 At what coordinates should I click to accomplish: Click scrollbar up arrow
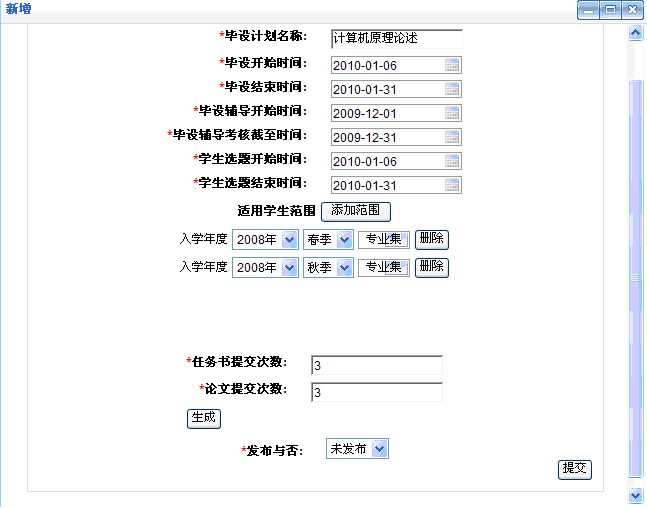635,33
